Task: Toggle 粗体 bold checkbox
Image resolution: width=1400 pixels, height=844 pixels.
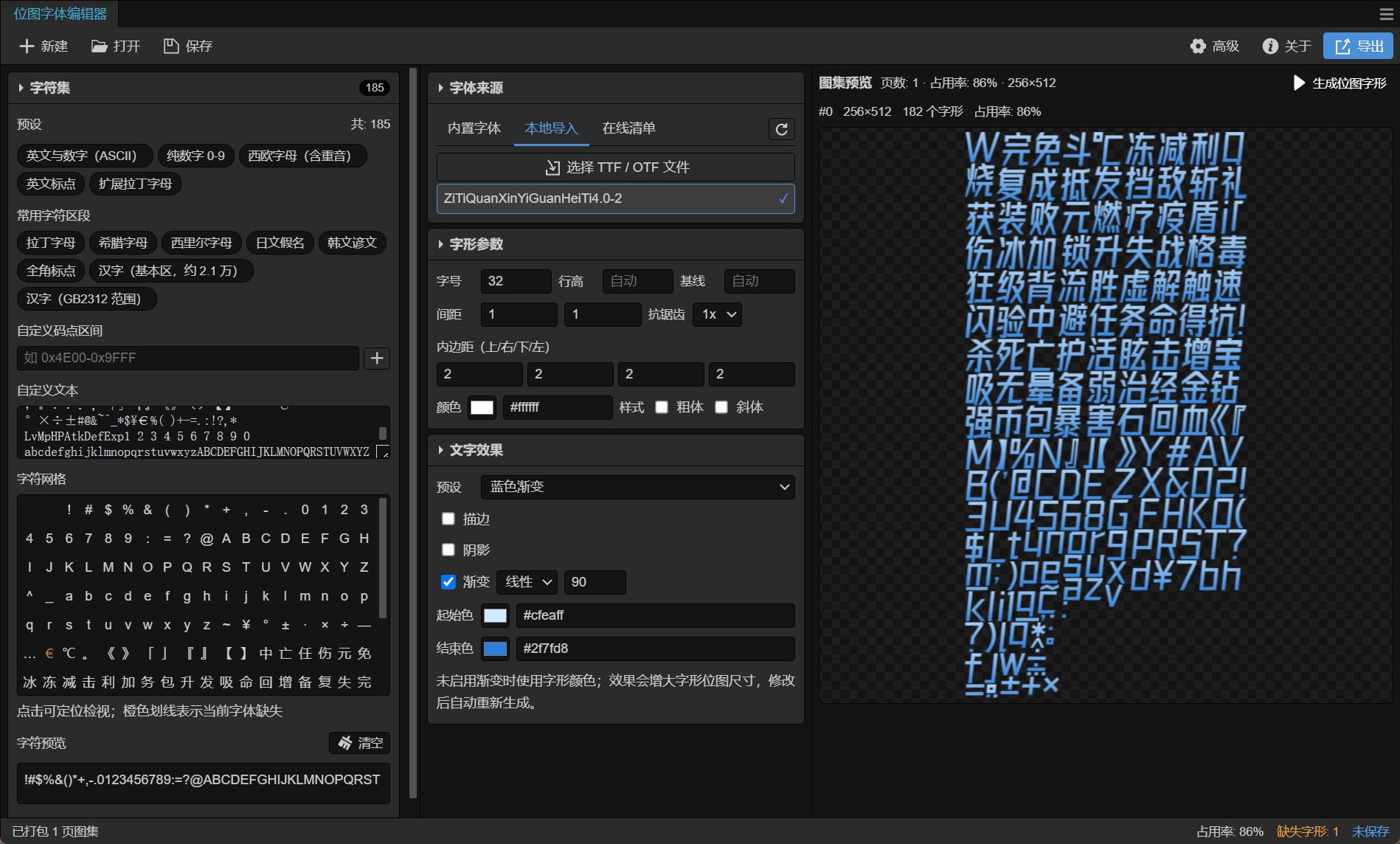Action: tap(662, 407)
